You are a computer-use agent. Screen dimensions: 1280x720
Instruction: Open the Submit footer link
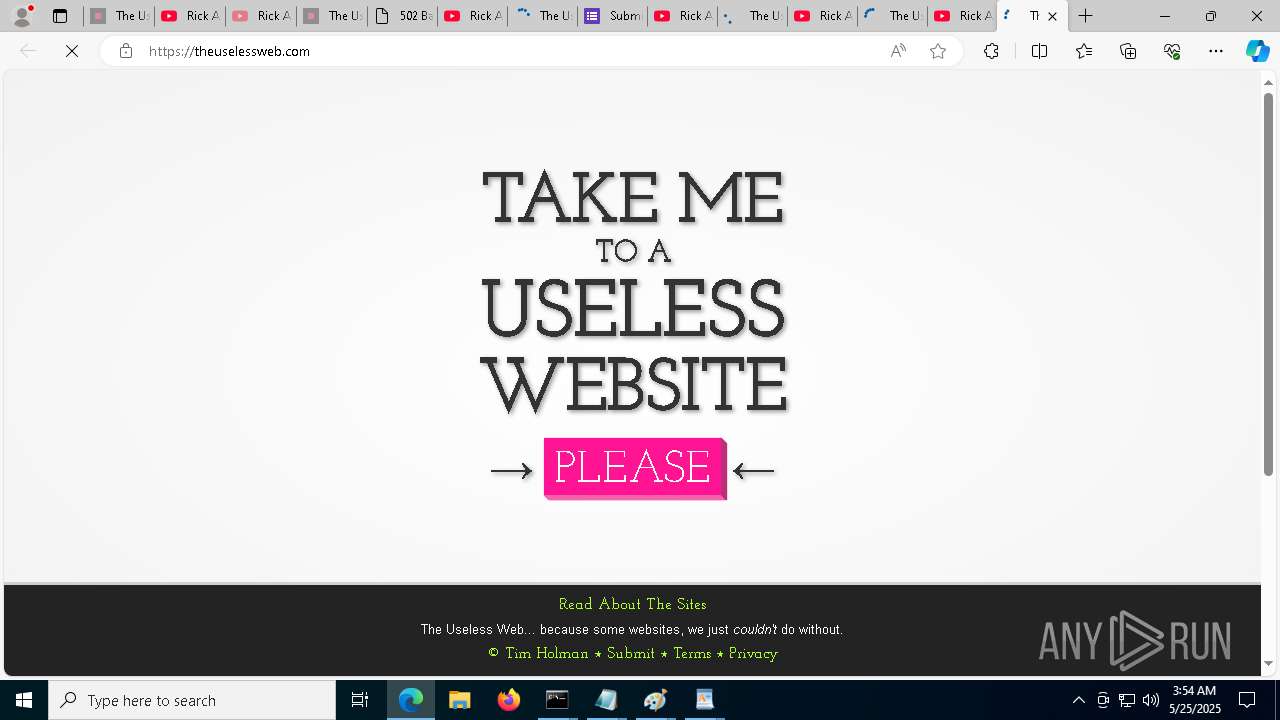(631, 653)
